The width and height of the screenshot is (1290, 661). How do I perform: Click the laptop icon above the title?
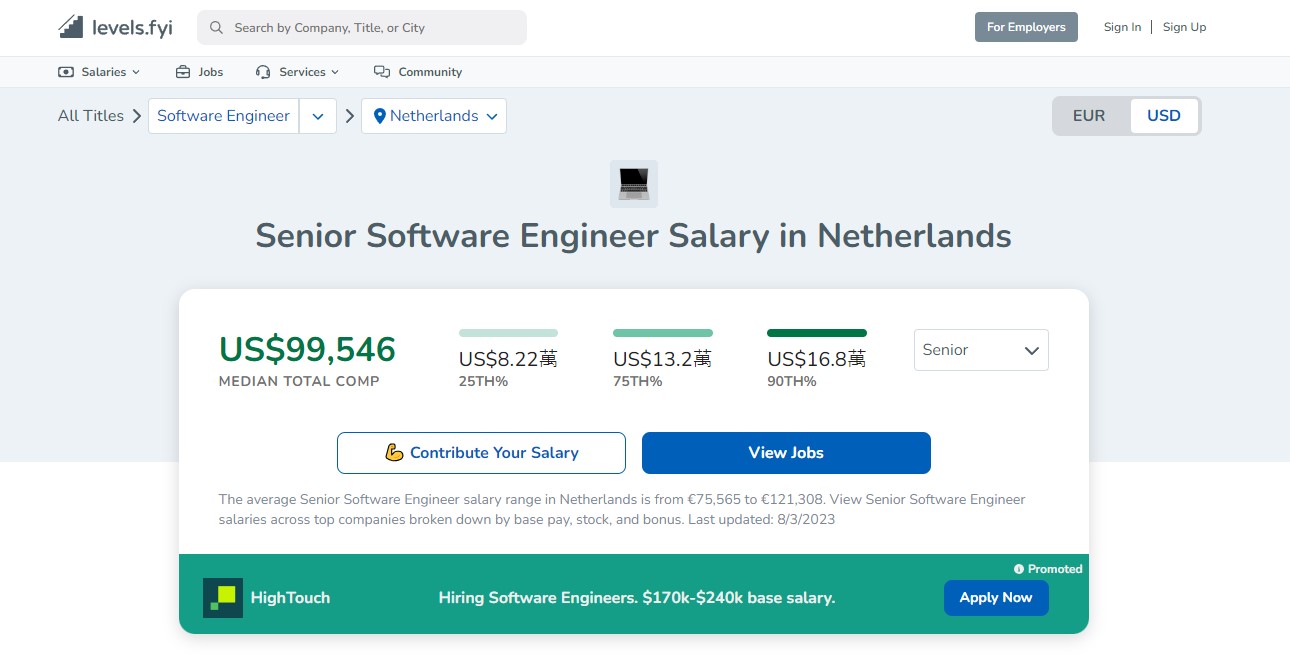(x=634, y=184)
